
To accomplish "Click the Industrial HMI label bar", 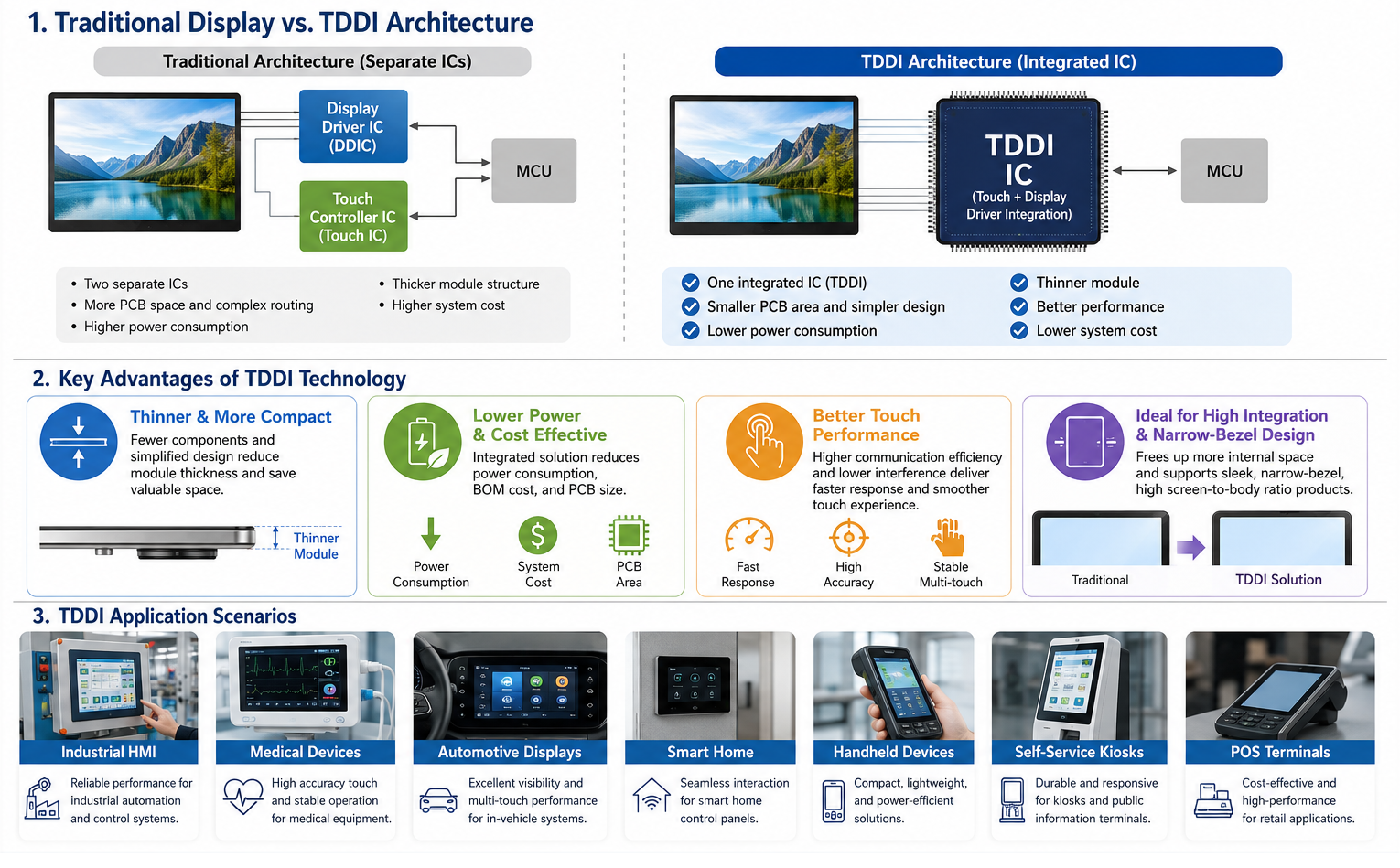I will pyautogui.click(x=109, y=752).
